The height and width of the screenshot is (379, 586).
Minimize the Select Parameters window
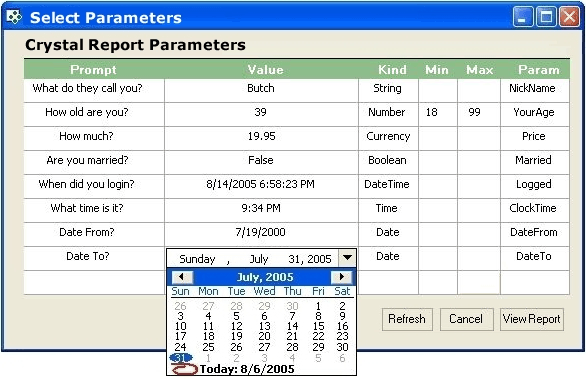[x=523, y=17]
